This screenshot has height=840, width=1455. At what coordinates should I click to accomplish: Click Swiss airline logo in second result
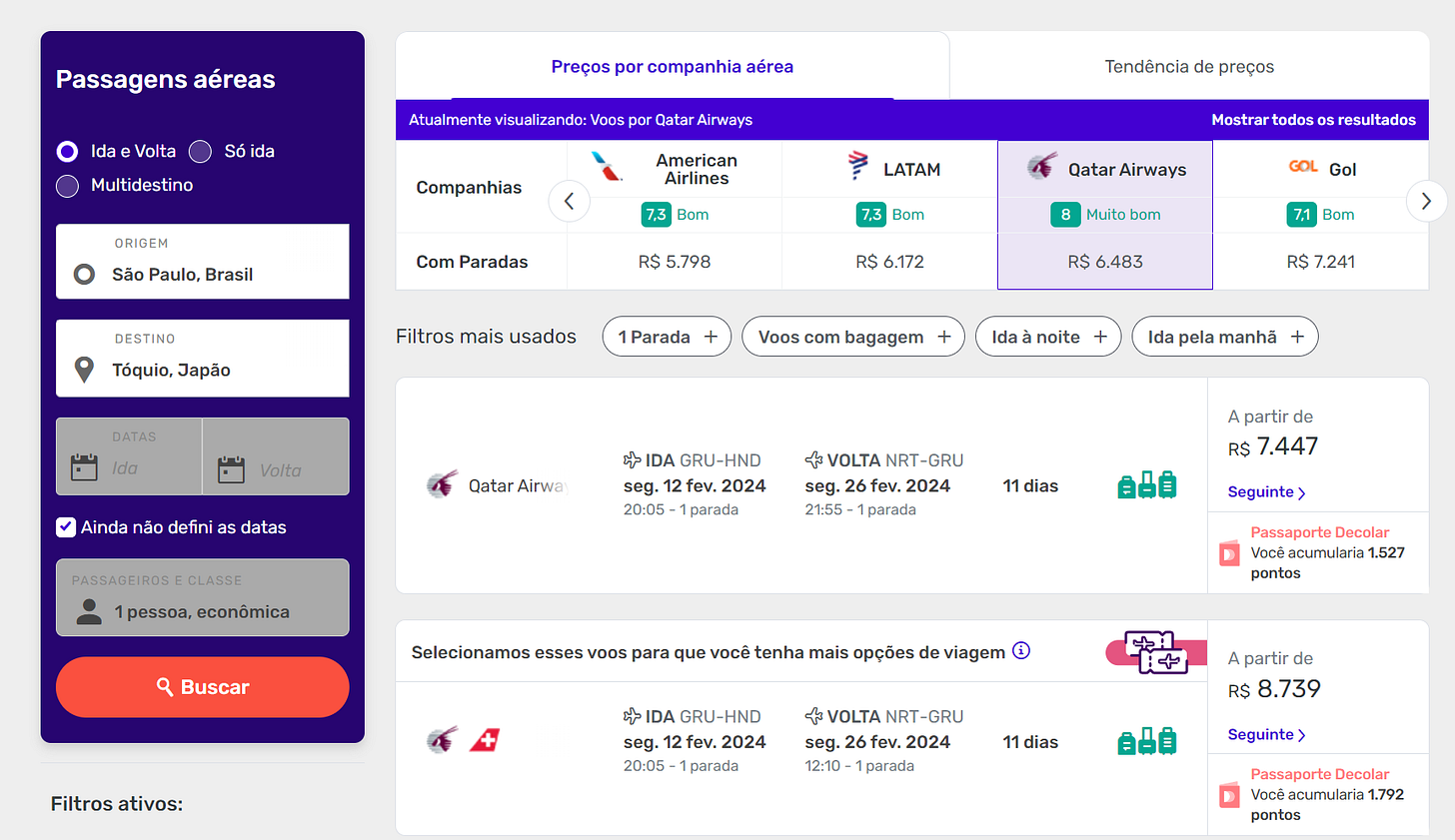485,740
